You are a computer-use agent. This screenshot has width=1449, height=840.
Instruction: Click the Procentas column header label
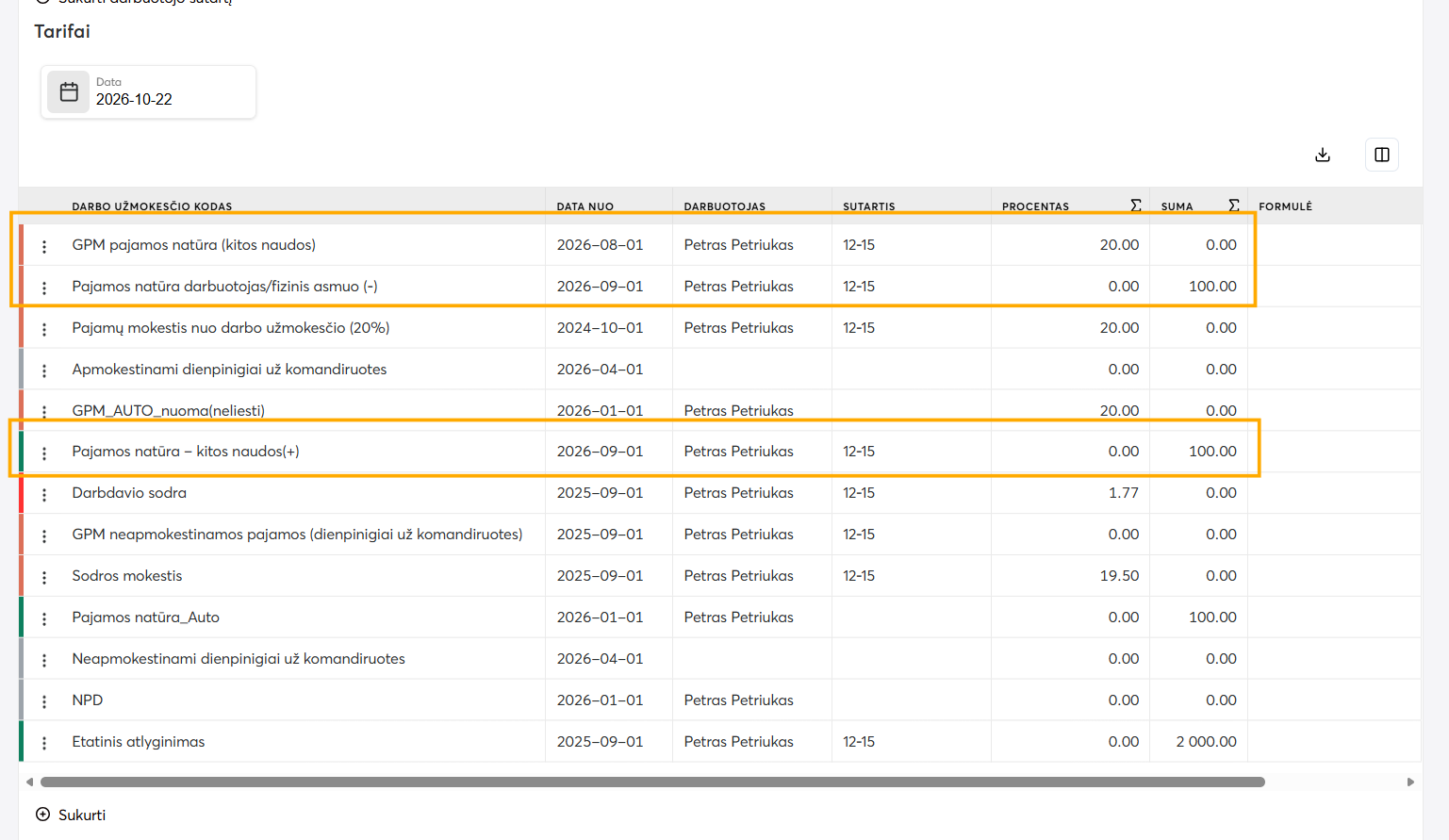(1035, 206)
